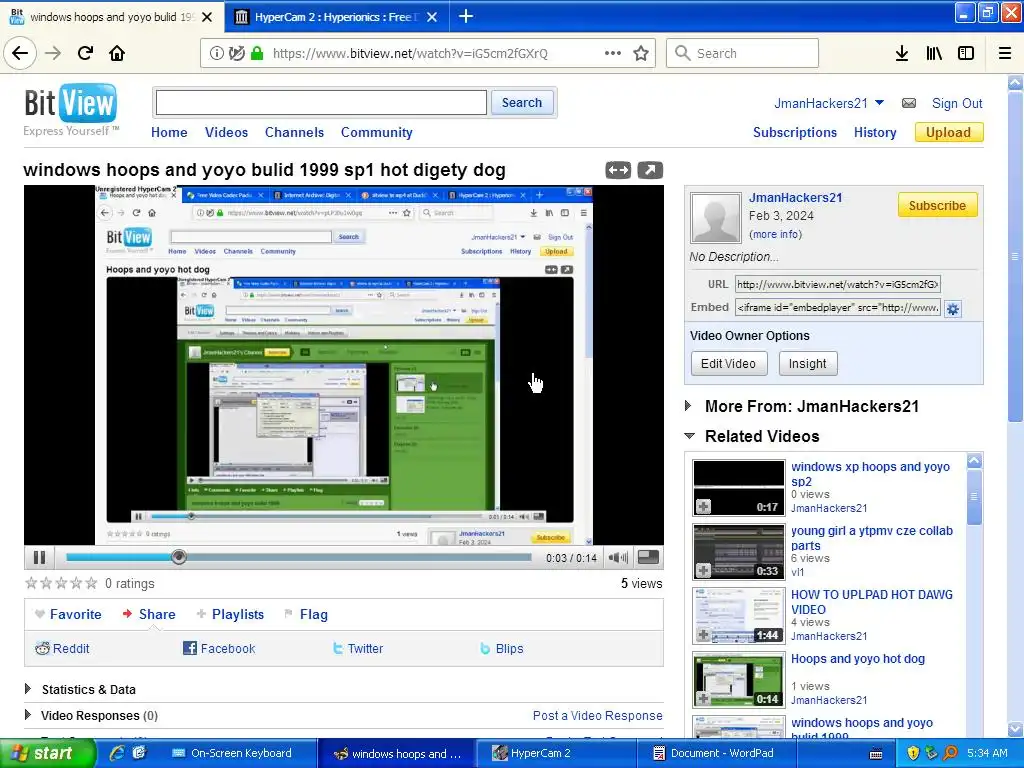Pop out video with the arrow icon
The image size is (1024, 768).
650,170
